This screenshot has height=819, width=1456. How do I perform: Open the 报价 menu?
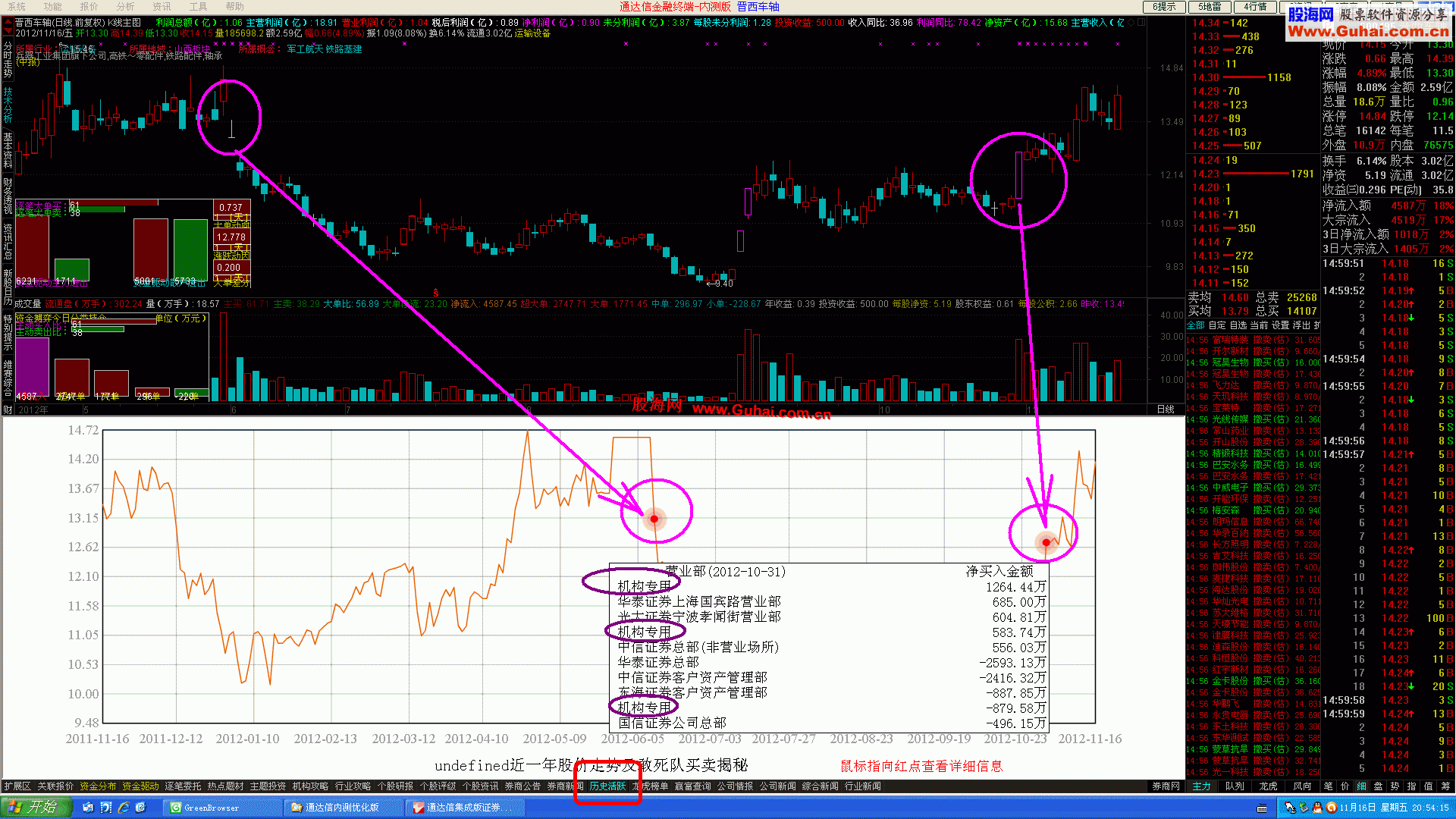click(x=89, y=6)
